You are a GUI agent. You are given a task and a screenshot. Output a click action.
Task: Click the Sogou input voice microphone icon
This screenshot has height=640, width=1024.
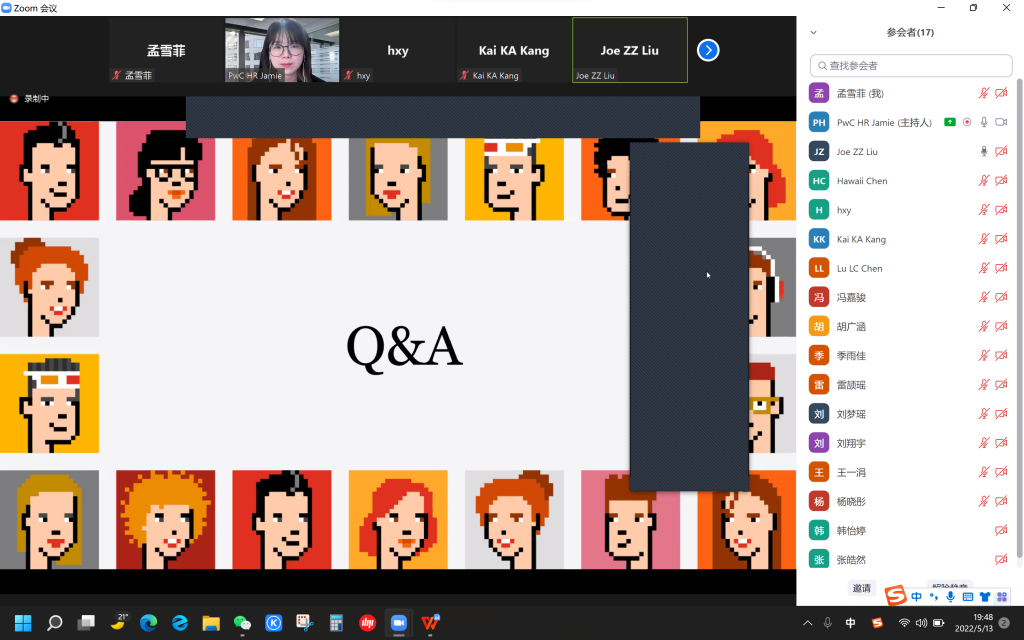[x=950, y=597]
